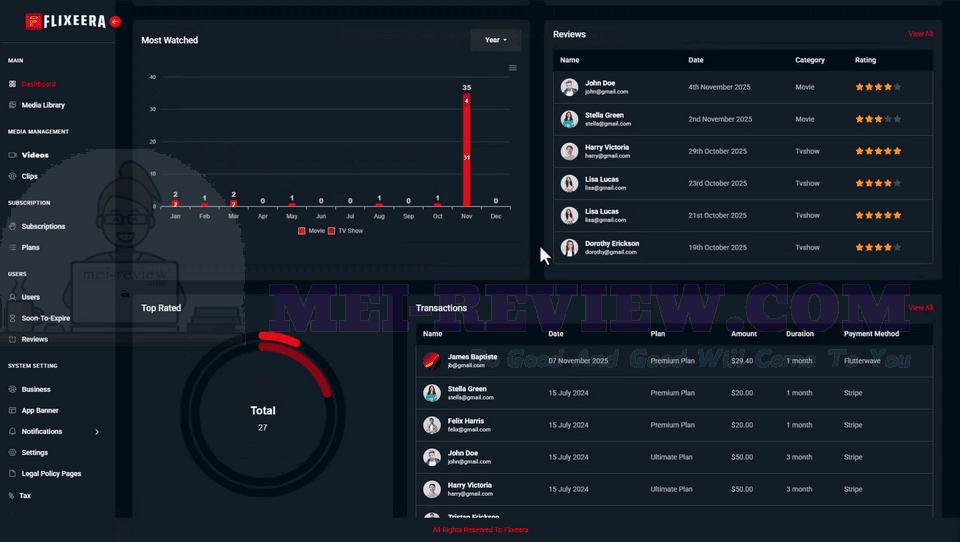Open Tax settings in sidebar
The image size is (960, 542).
coord(25,495)
